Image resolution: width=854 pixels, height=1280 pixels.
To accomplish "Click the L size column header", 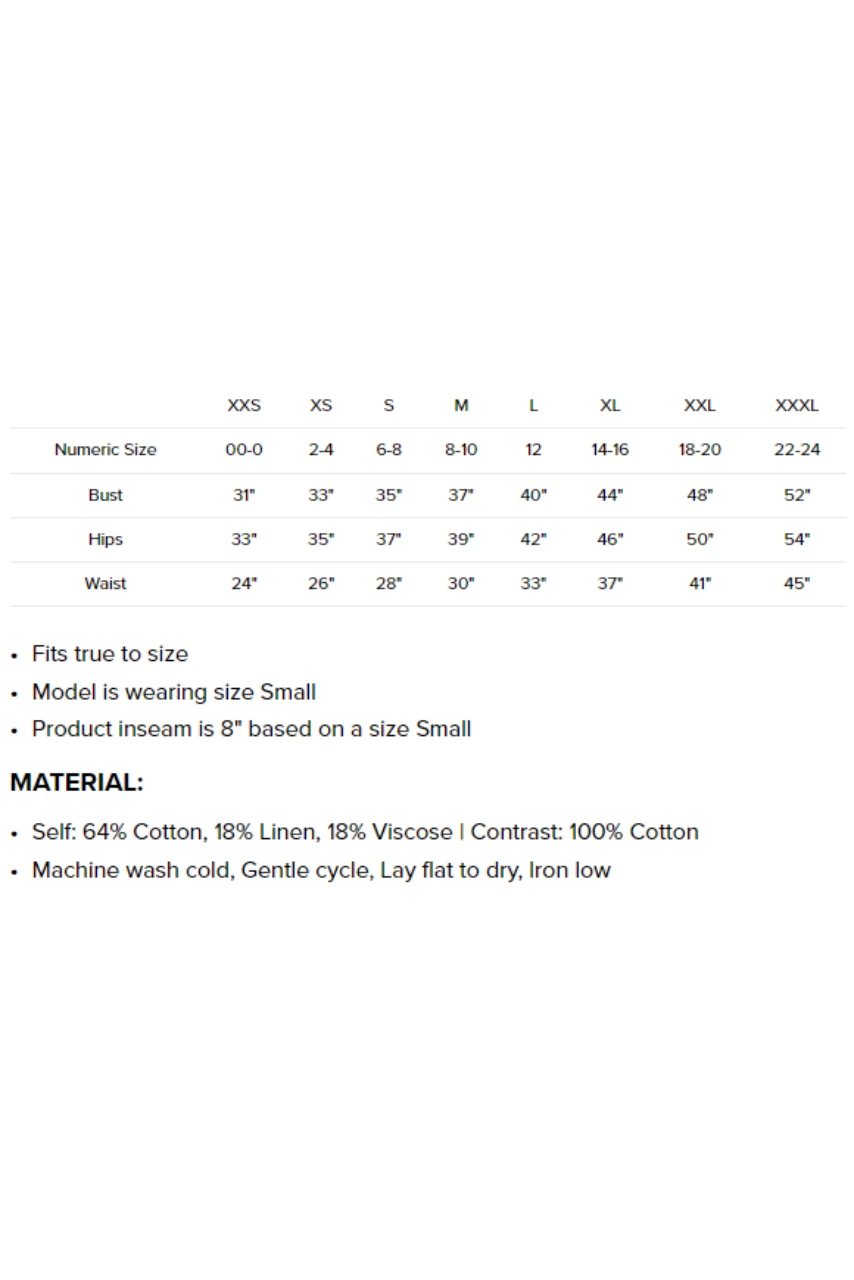I will (533, 405).
